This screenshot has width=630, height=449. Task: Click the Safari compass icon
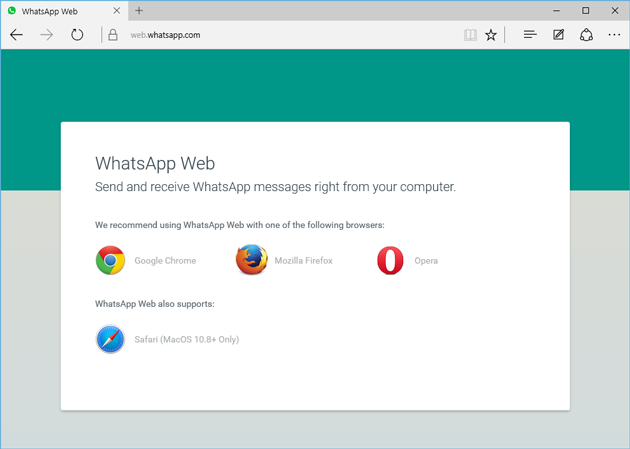(x=110, y=339)
